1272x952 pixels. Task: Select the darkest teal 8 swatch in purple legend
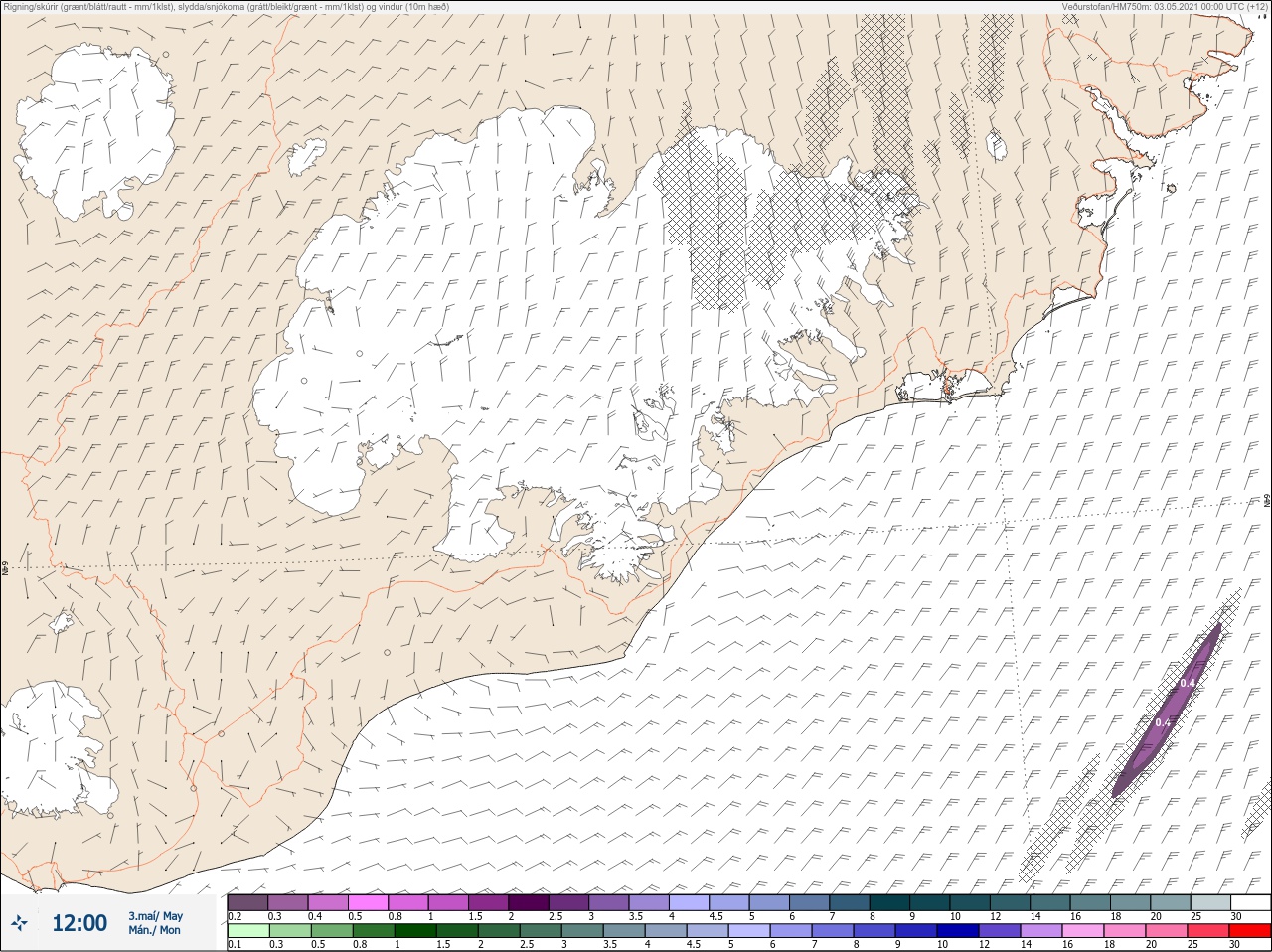(x=889, y=902)
